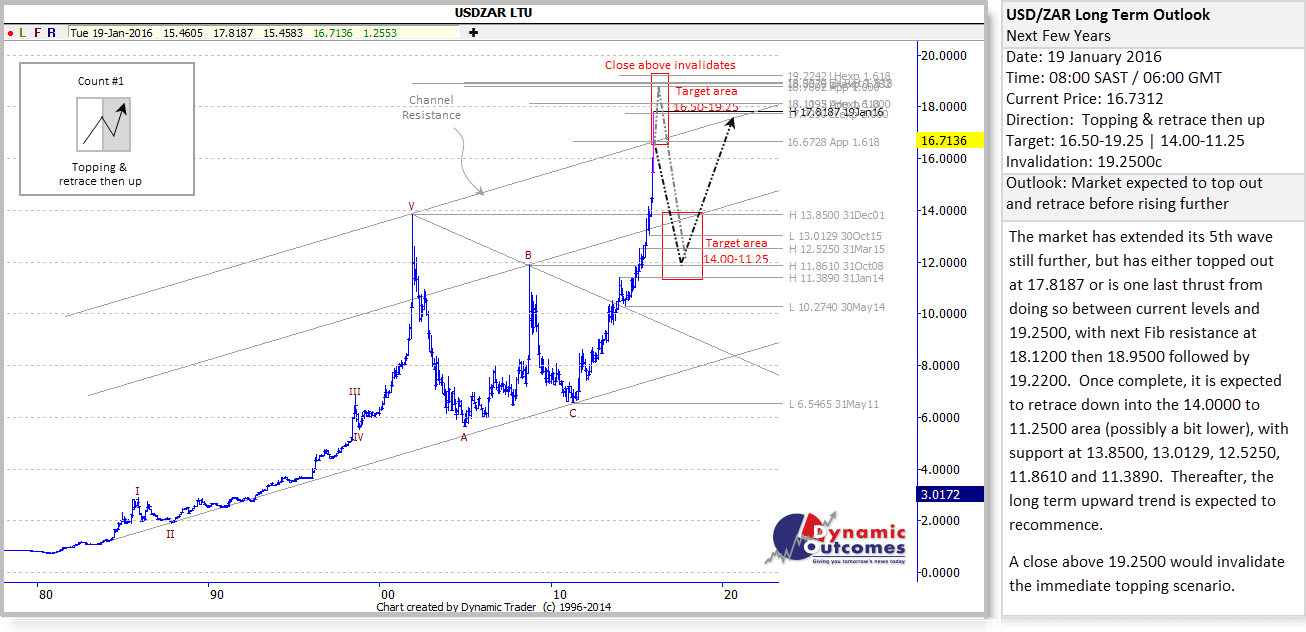Select the 'Tue 19-Jan-2016' date field

111,33
